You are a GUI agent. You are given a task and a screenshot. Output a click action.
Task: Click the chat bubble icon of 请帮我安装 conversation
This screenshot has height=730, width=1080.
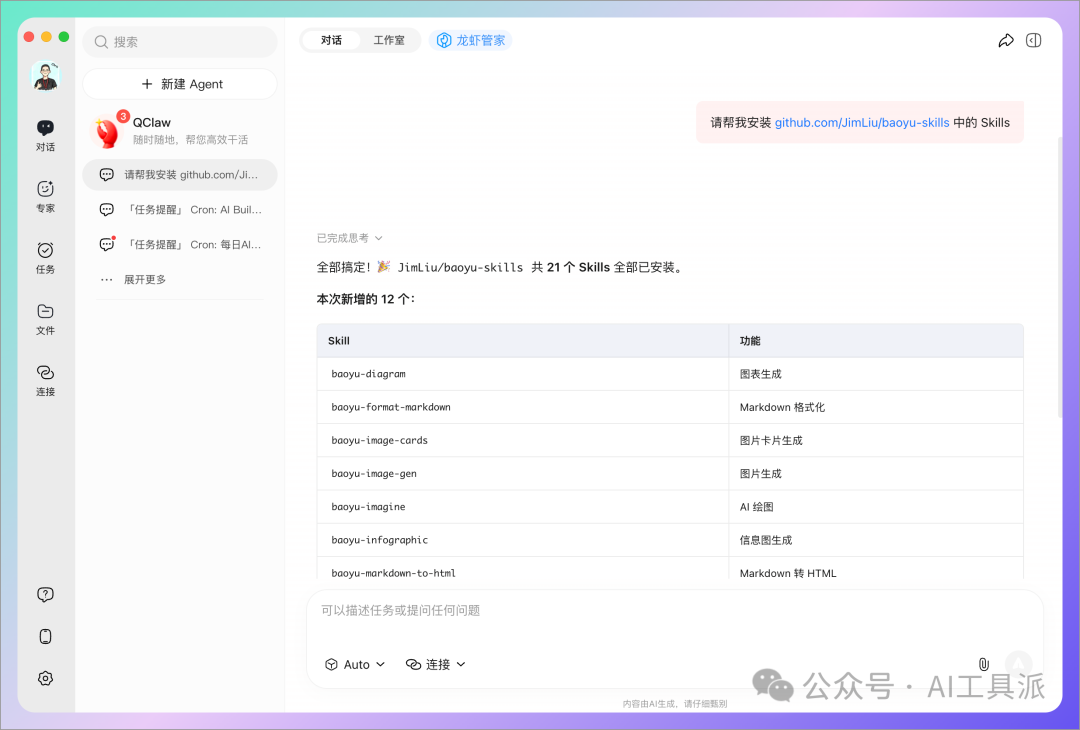click(107, 175)
